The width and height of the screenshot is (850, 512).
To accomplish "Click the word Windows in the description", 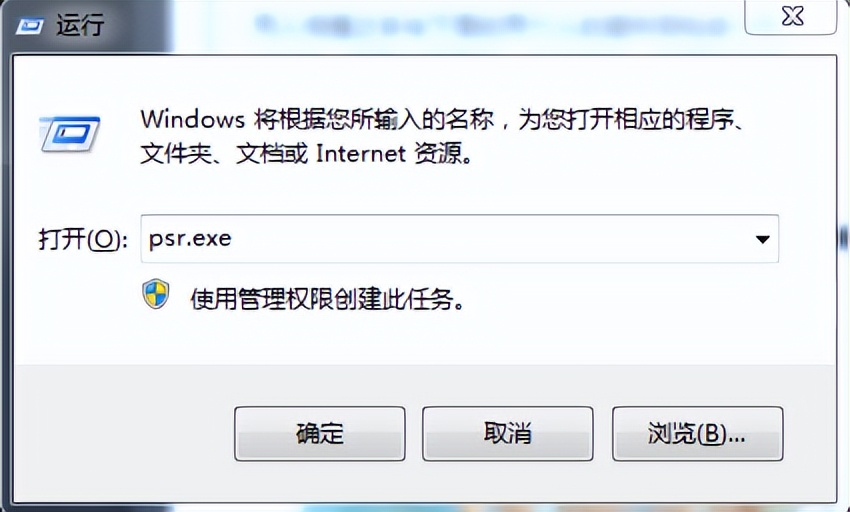I will tap(192, 119).
